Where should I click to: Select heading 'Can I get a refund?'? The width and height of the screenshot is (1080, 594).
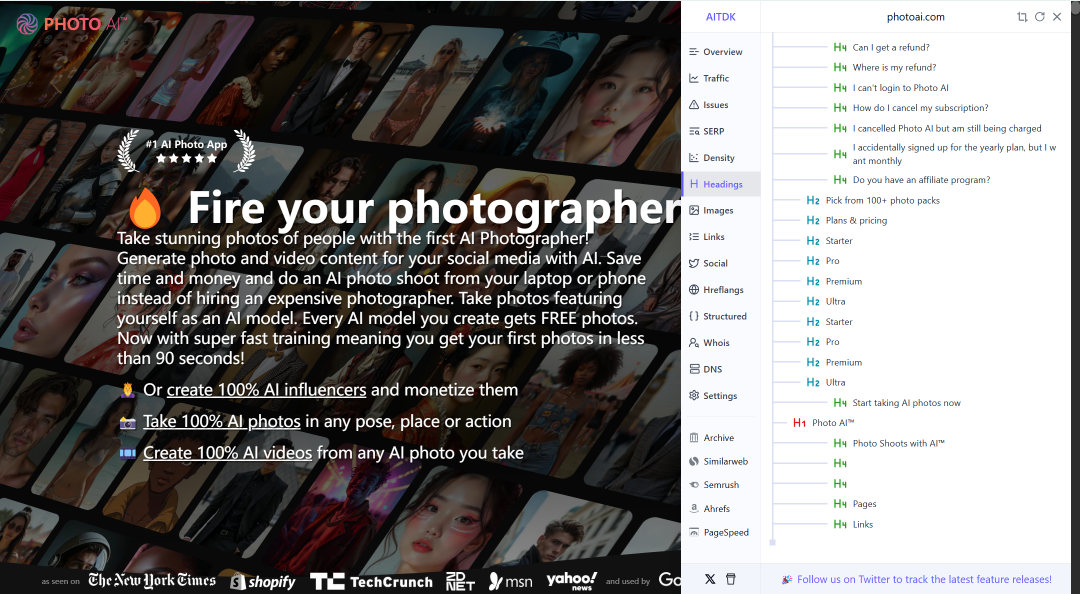(x=891, y=48)
